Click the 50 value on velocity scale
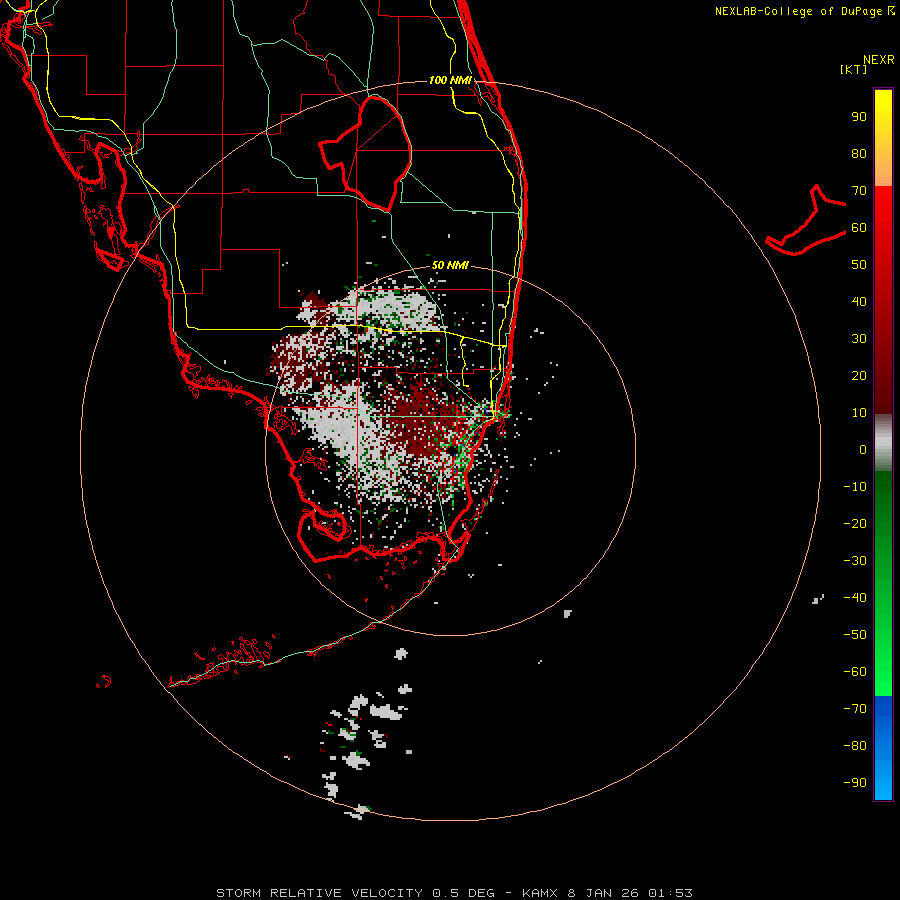 pos(859,265)
